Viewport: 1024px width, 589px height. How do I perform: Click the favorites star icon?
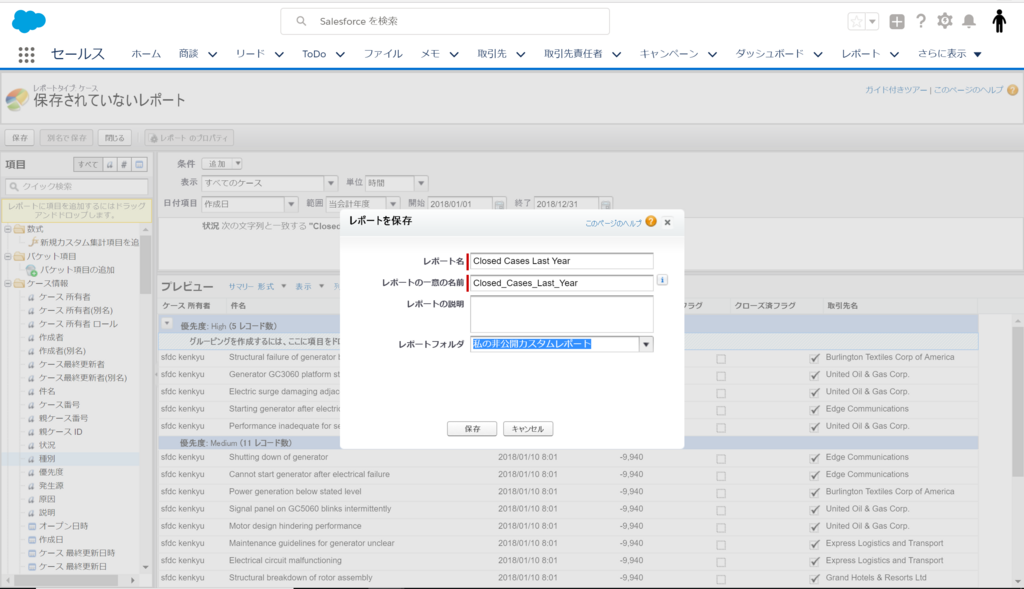coord(856,22)
